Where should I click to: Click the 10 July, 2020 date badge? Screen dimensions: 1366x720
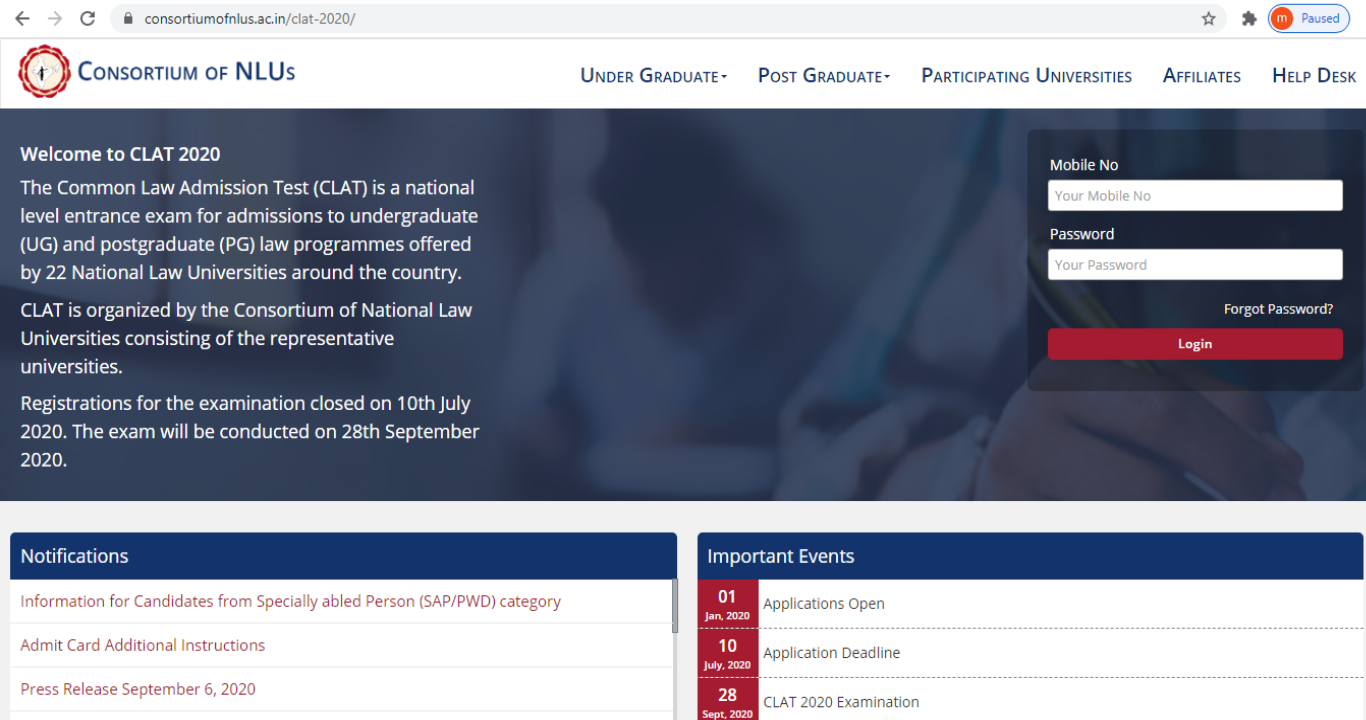coord(728,653)
